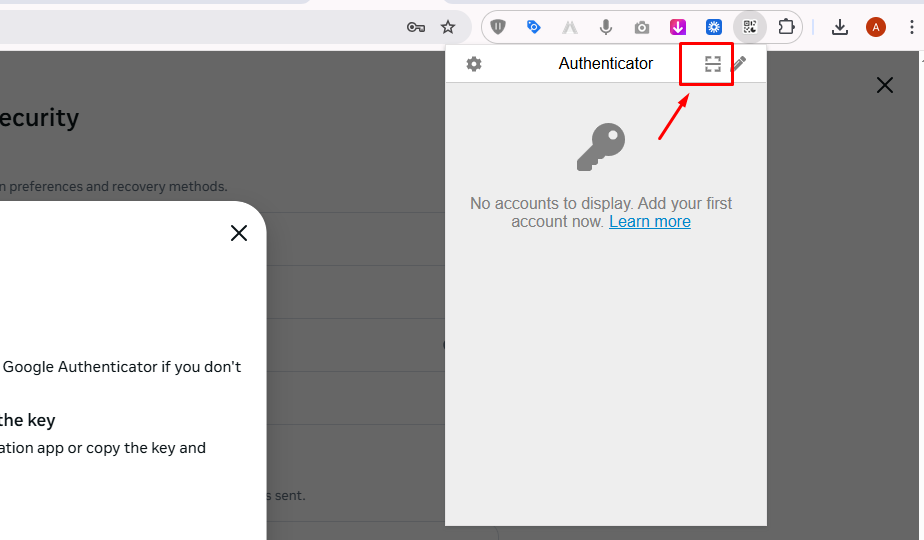
Task: Click the password key icon in address bar
Action: click(x=416, y=27)
